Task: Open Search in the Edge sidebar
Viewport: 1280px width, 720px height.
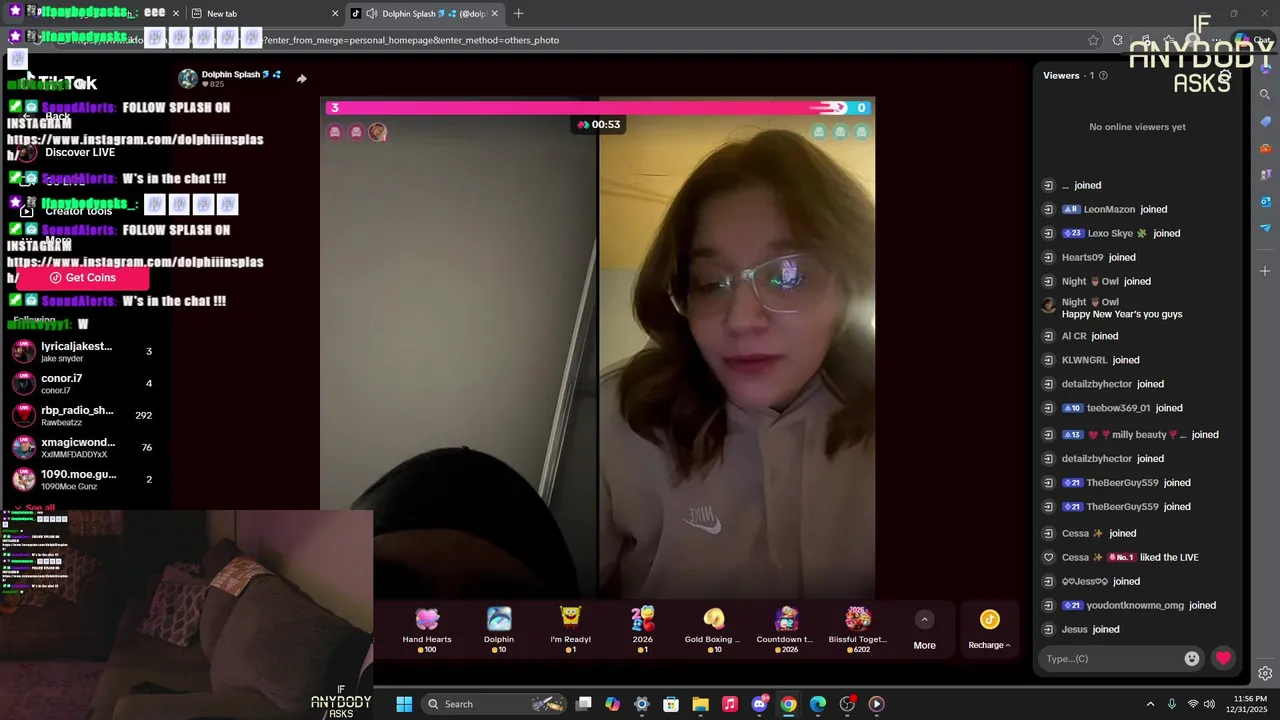Action: pos(1265,94)
